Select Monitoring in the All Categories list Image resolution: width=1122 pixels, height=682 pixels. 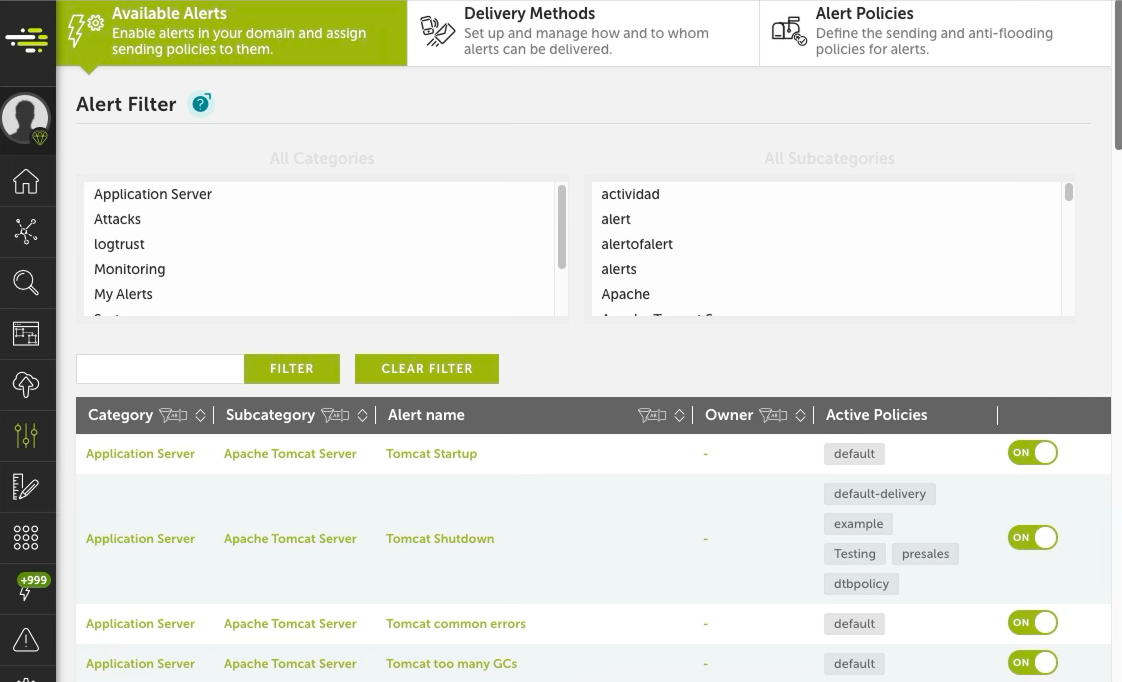130,268
